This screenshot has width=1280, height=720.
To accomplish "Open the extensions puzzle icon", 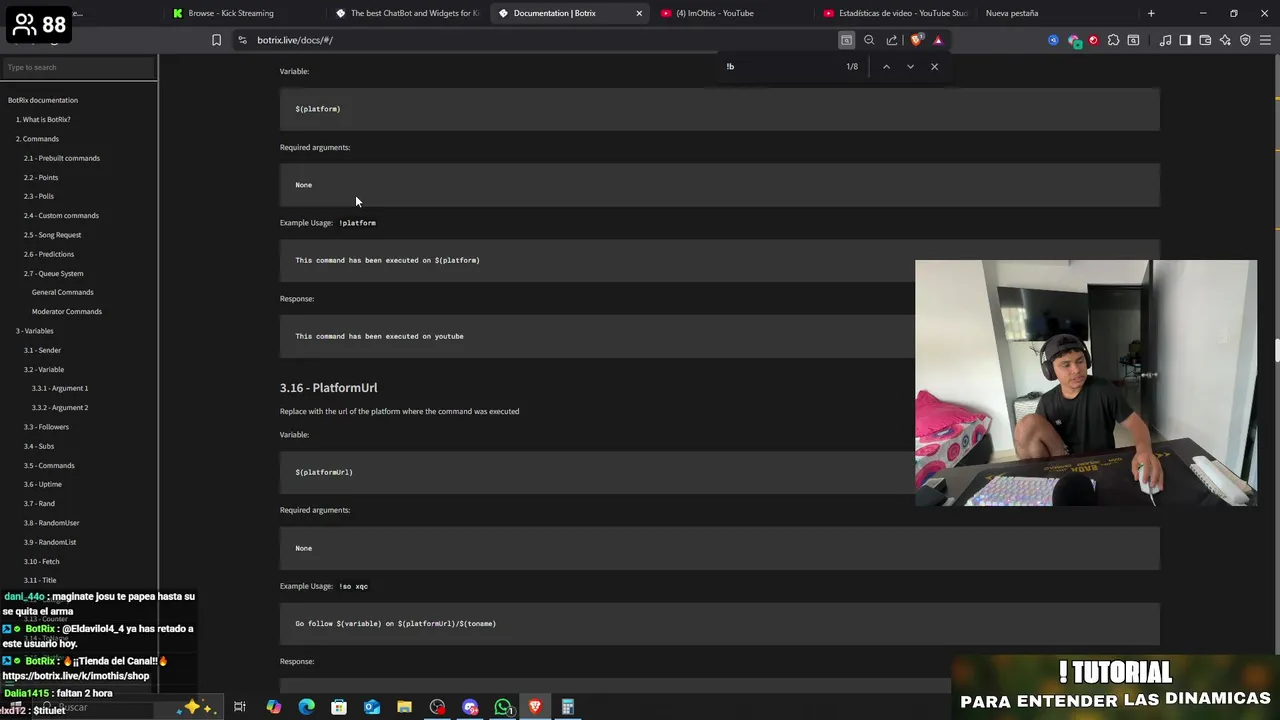I will coord(1113,40).
